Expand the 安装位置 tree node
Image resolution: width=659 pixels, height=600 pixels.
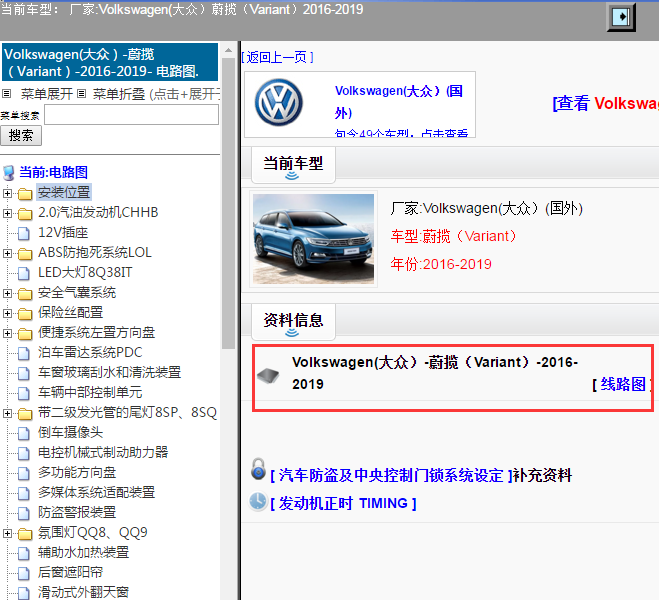click(x=7, y=193)
